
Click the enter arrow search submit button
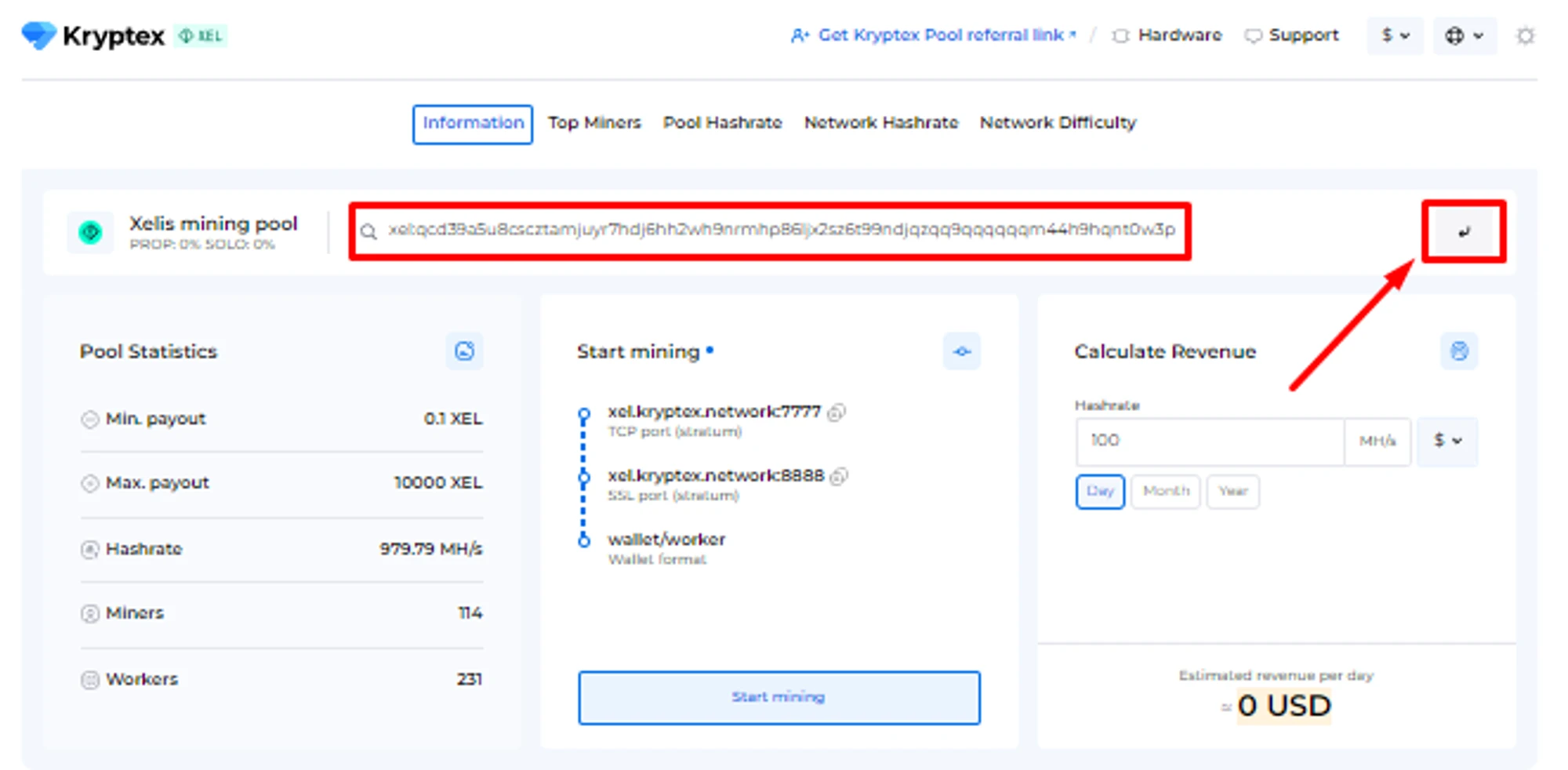[1463, 232]
